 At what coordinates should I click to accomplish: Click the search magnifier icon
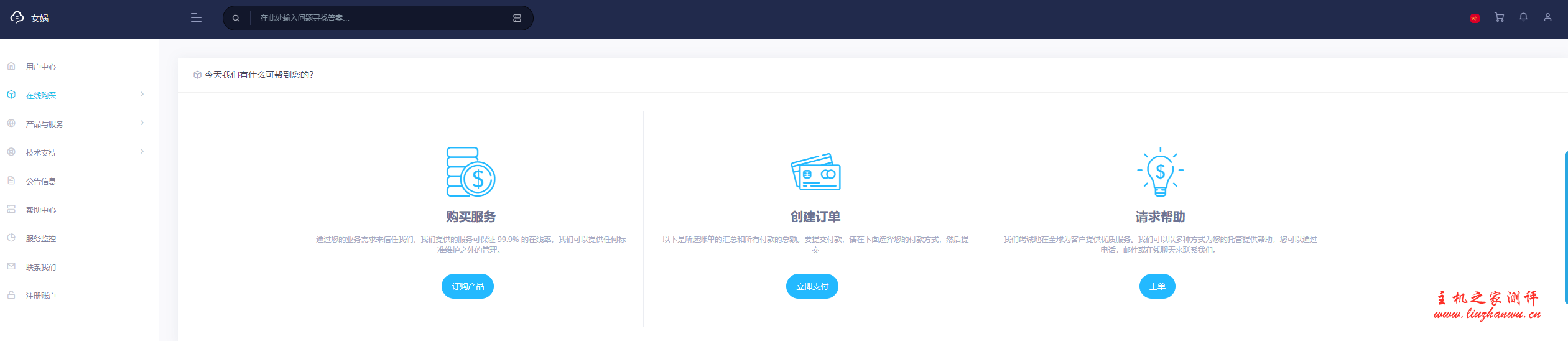(236, 18)
